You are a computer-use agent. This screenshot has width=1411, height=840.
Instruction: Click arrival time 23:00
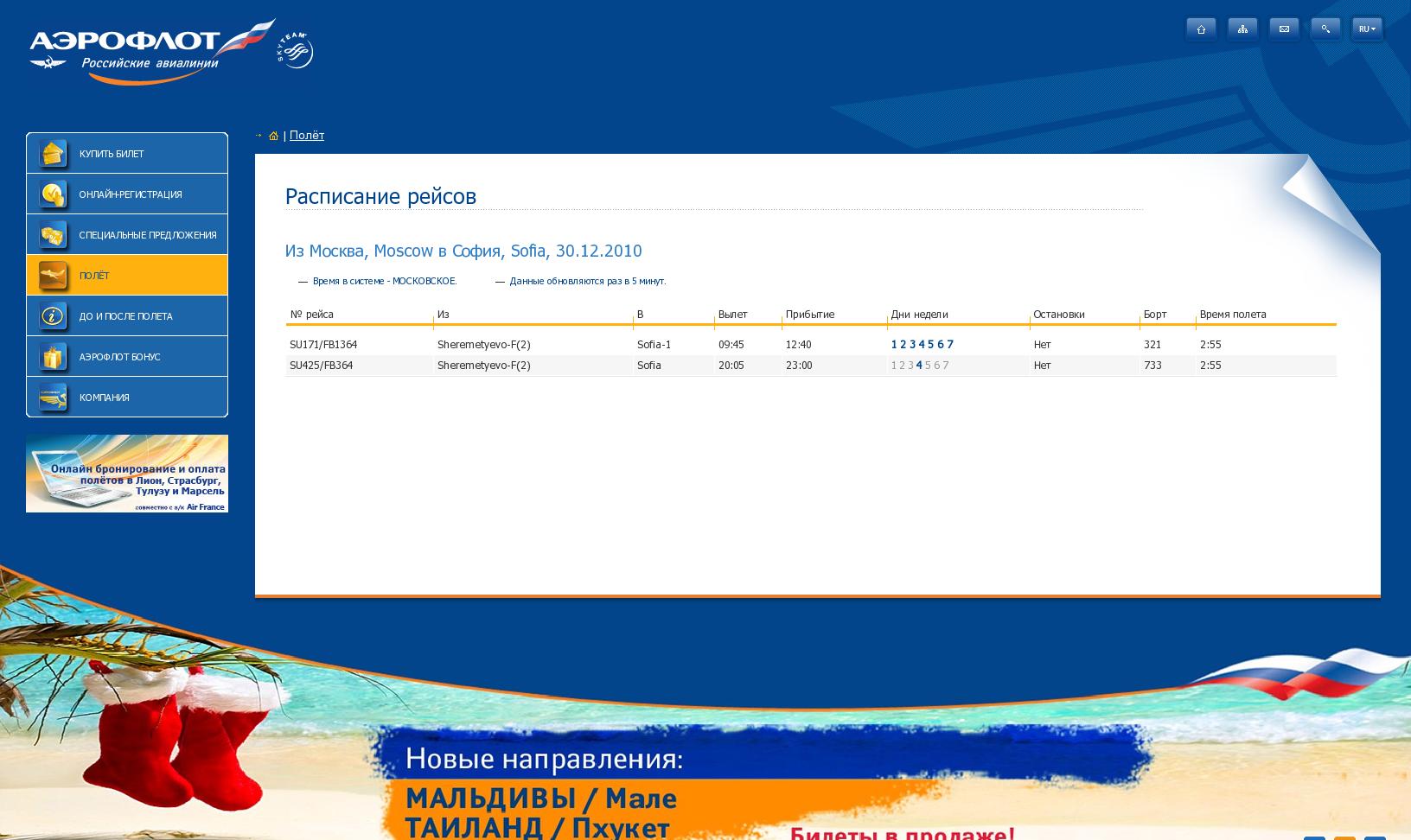point(798,365)
